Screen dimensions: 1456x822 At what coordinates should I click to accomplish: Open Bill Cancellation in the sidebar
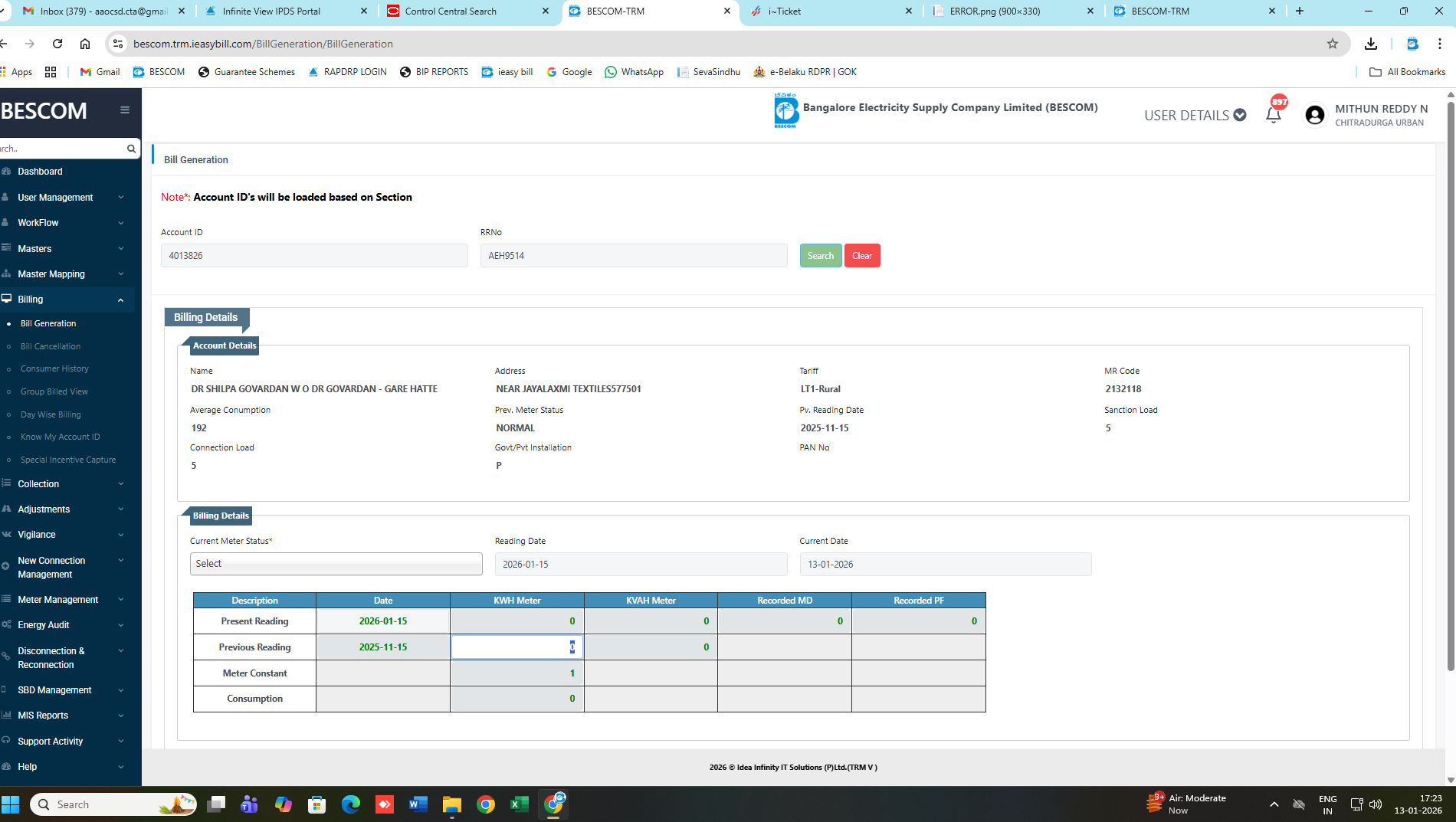click(51, 346)
